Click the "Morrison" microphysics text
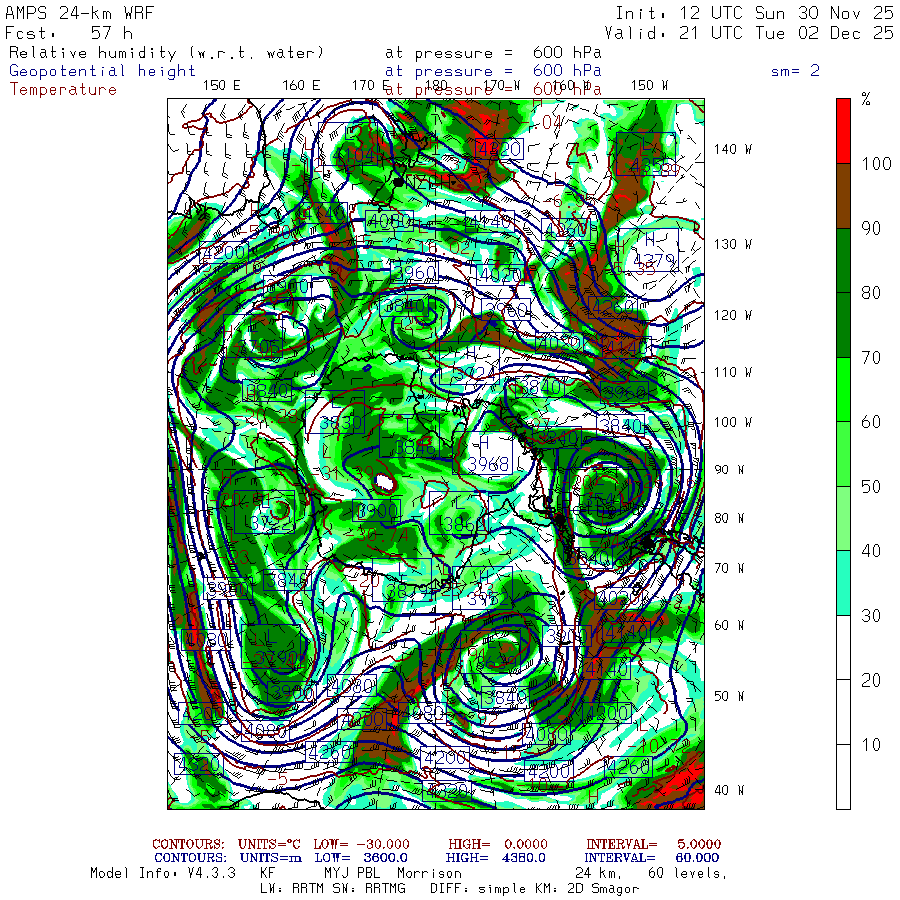900x900 pixels. click(x=429, y=874)
